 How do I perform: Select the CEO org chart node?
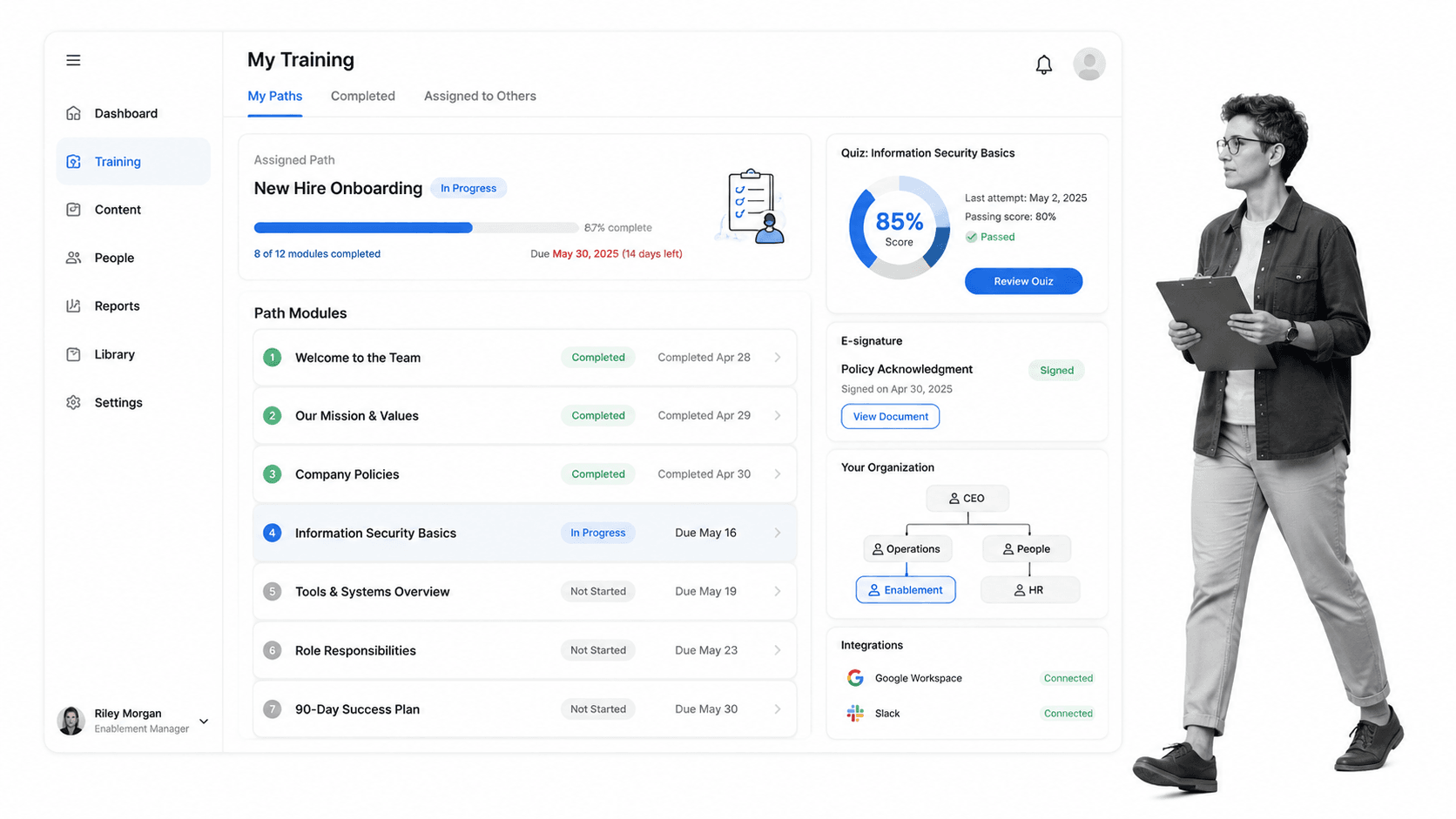[x=967, y=499]
